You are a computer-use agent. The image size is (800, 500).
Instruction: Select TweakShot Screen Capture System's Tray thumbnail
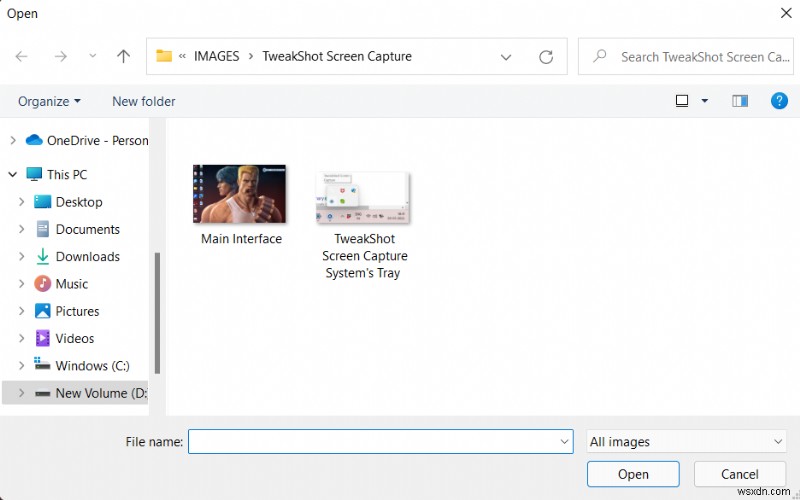[x=363, y=197]
